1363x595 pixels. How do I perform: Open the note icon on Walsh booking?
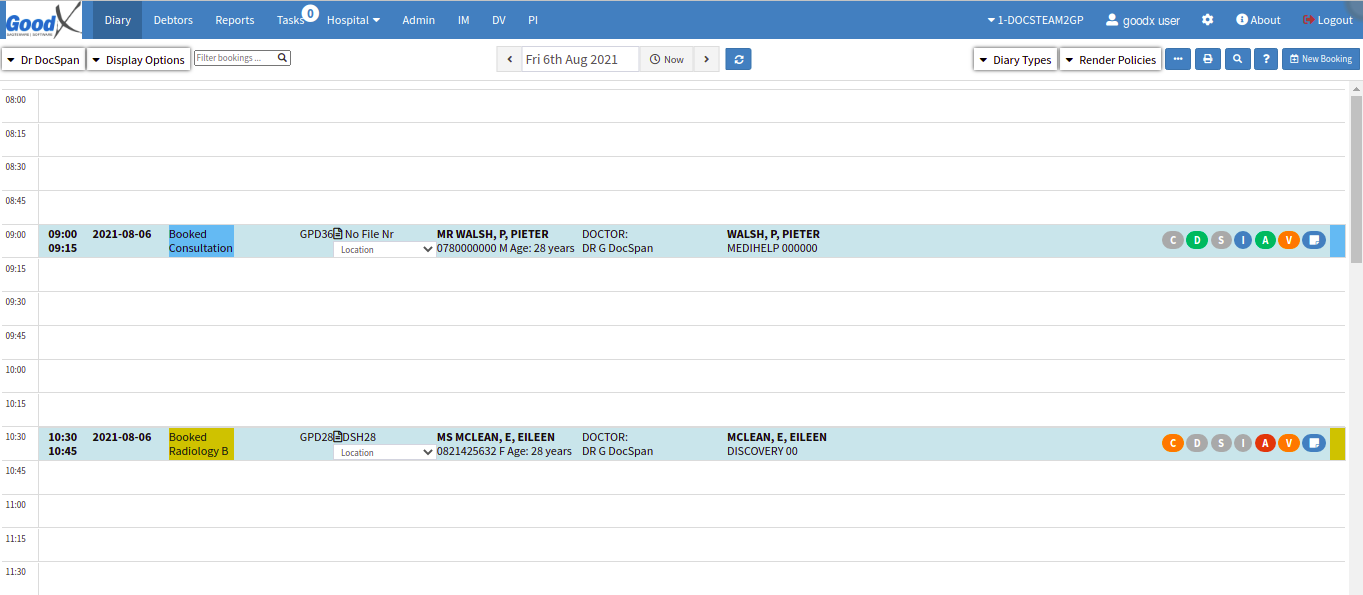[1313, 240]
